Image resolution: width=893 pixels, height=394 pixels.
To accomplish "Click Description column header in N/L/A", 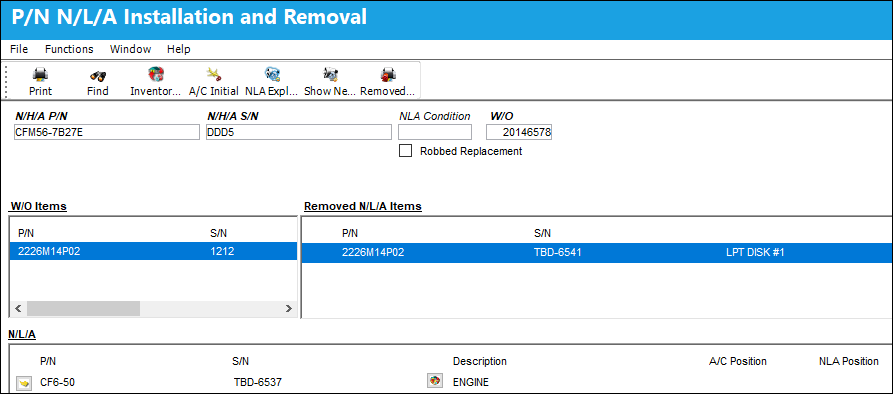I will coord(480,362).
